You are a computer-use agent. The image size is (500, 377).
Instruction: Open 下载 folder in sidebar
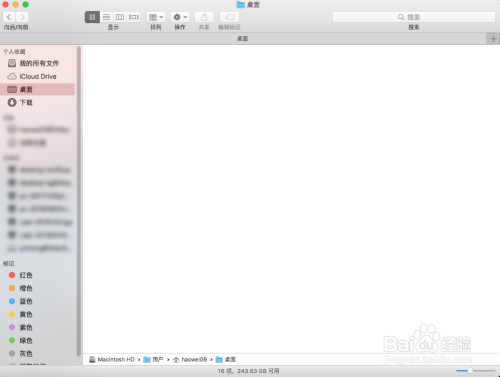[x=37, y=102]
